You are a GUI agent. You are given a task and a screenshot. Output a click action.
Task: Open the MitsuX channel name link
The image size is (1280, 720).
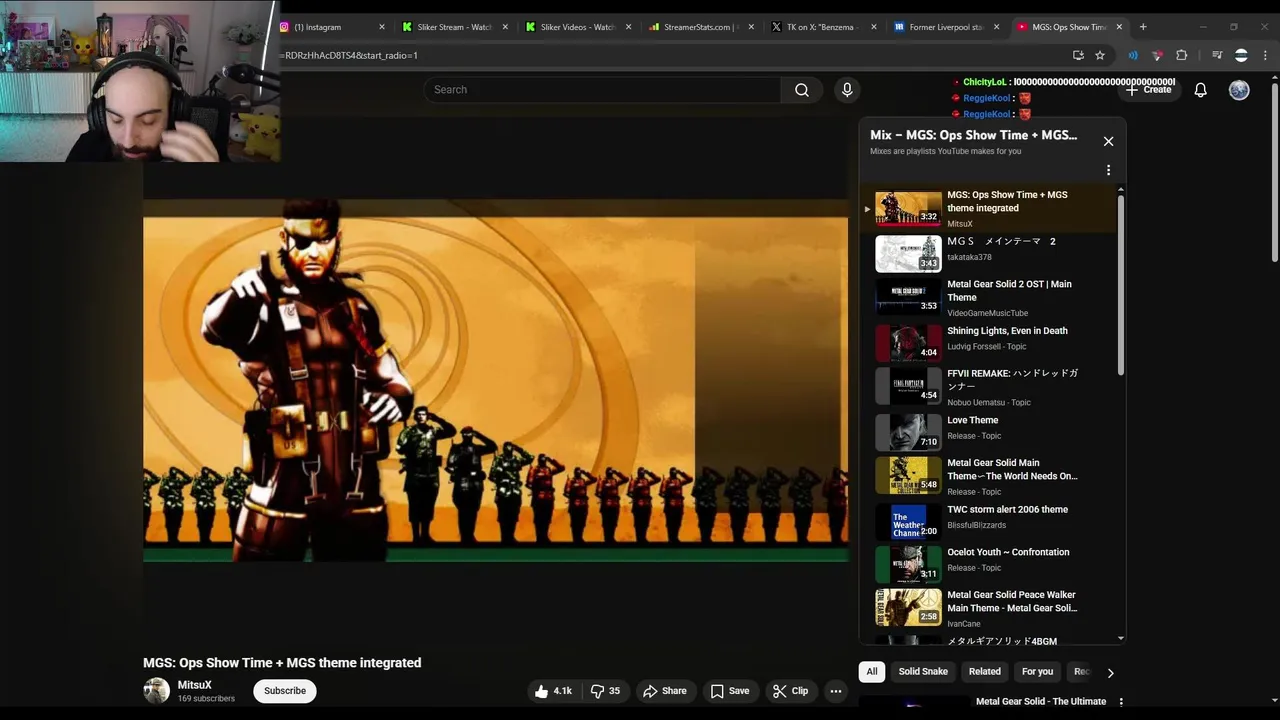click(195, 685)
